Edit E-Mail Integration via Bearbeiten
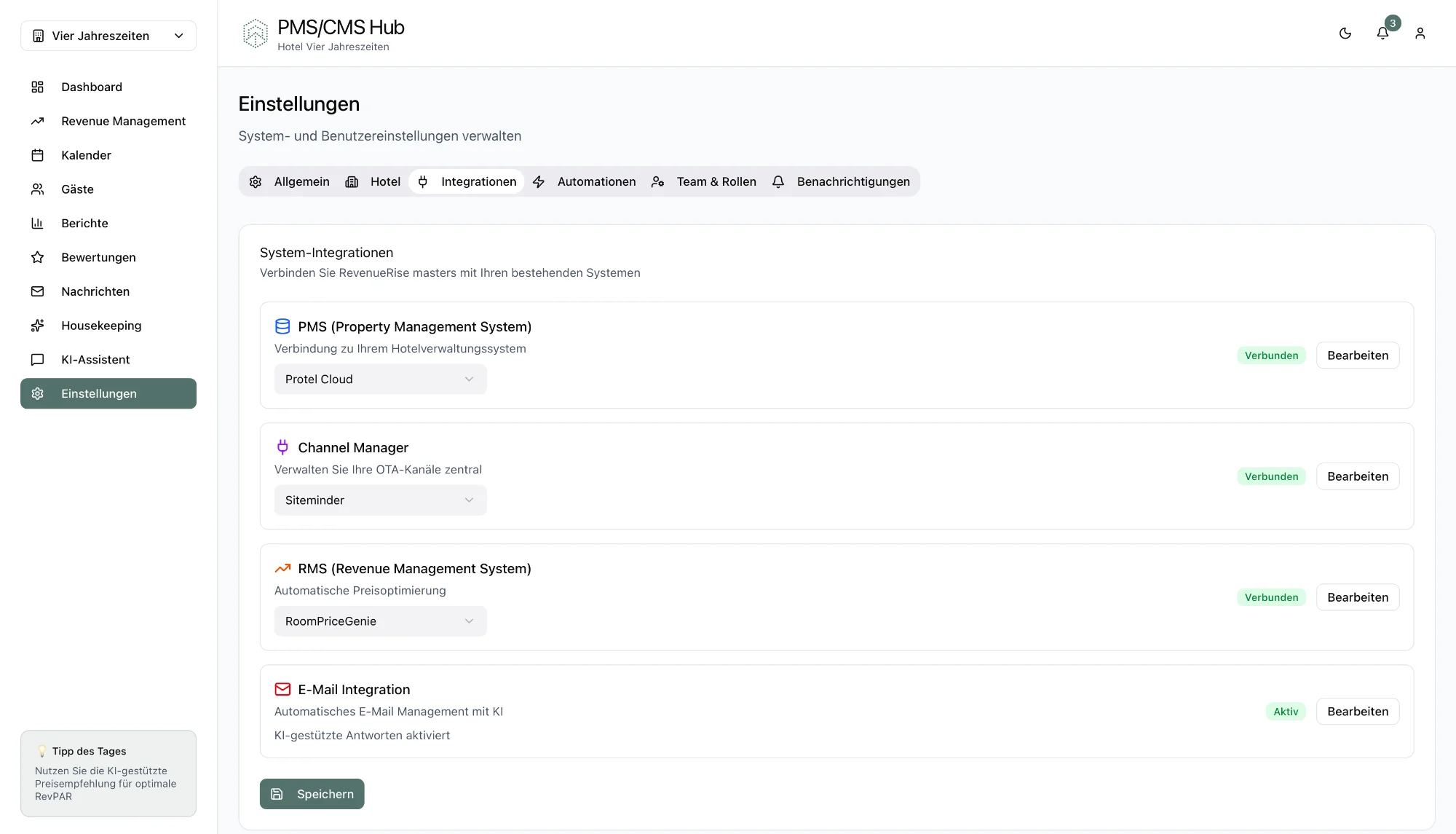 coord(1357,712)
